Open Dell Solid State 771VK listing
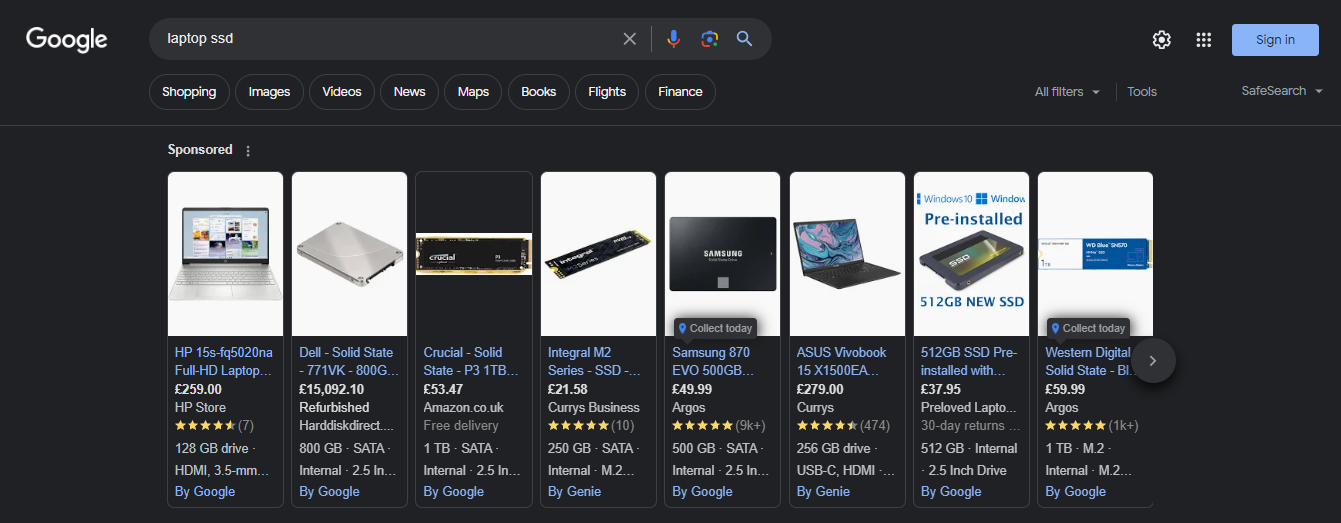The height and width of the screenshot is (523, 1341). [x=348, y=361]
